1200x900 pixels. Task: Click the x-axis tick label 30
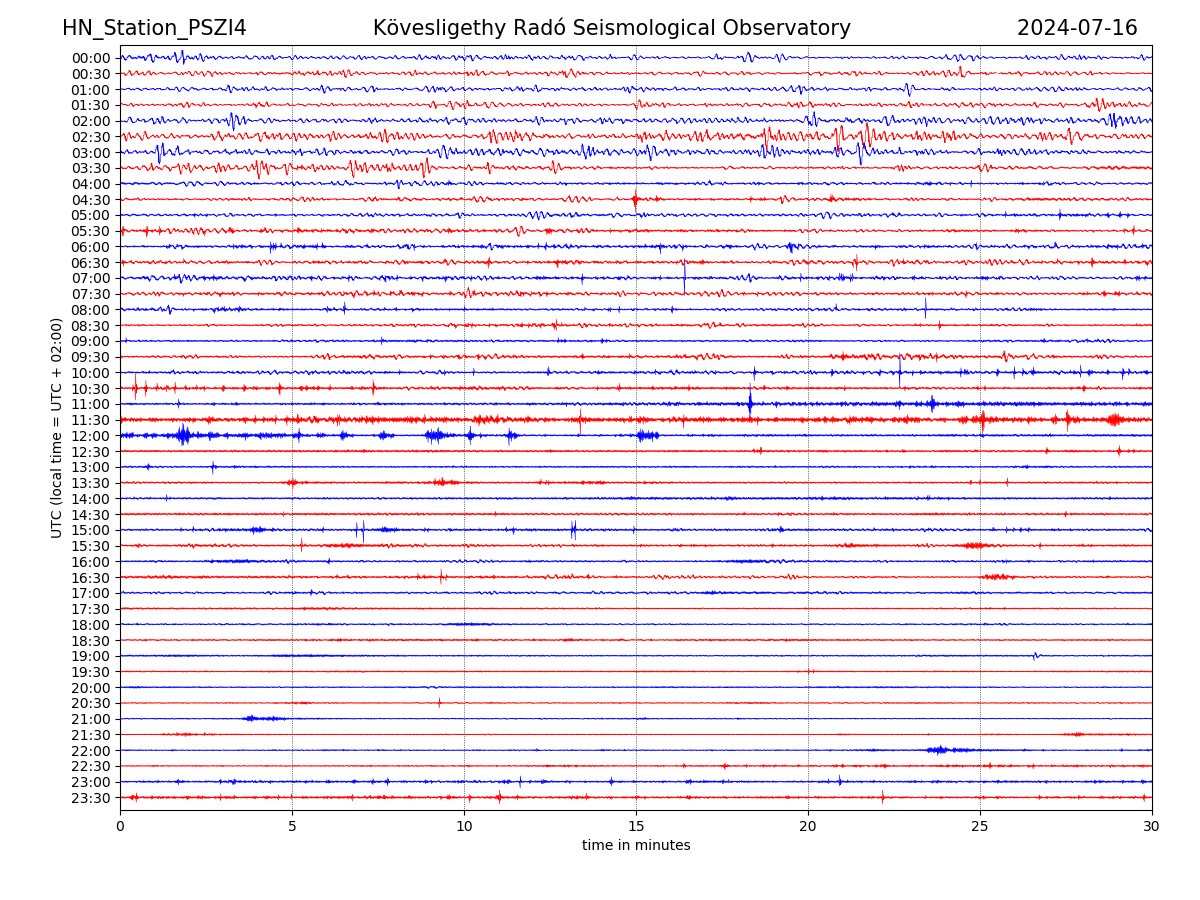pos(1152,826)
